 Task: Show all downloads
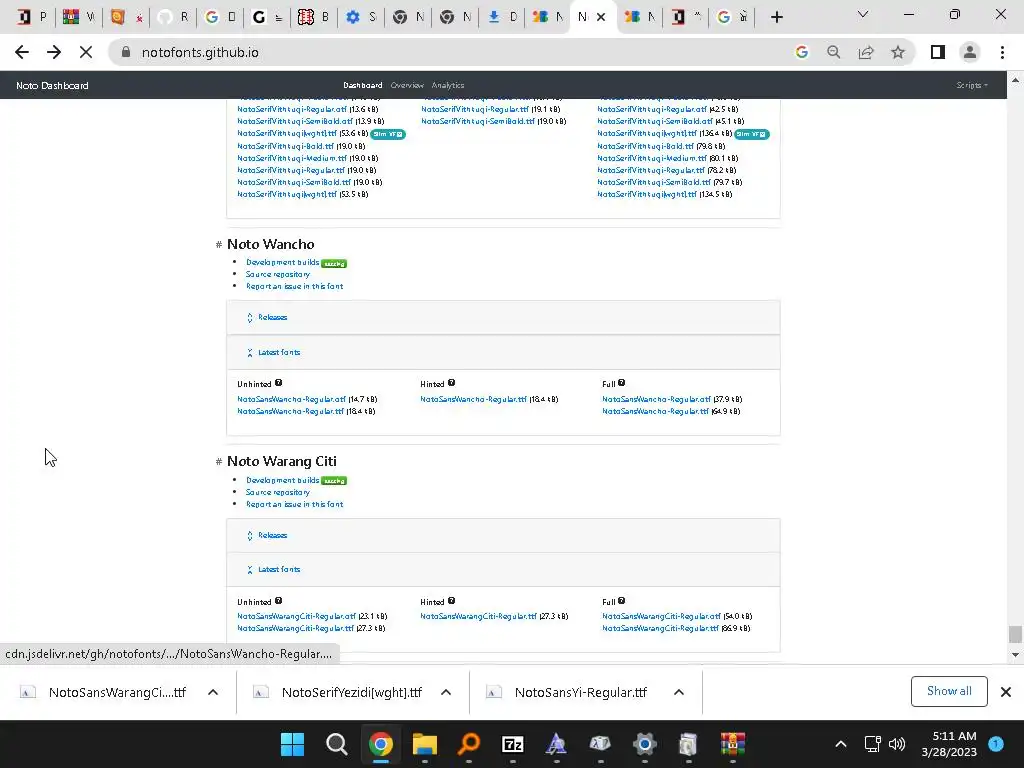pyautogui.click(x=949, y=691)
